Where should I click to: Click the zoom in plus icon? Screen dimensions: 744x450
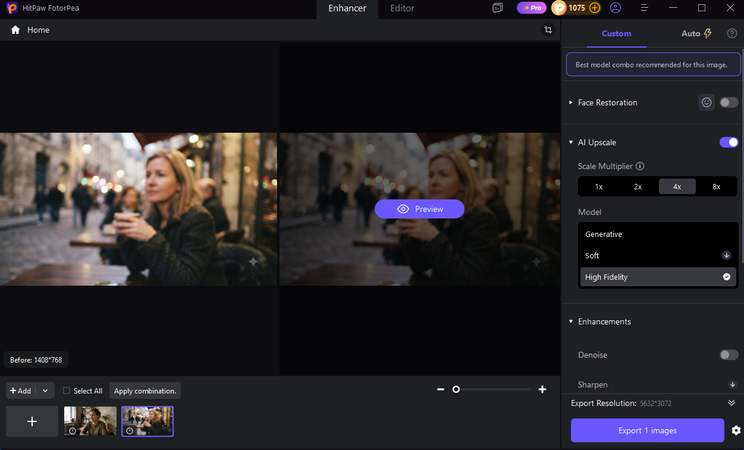[542, 389]
